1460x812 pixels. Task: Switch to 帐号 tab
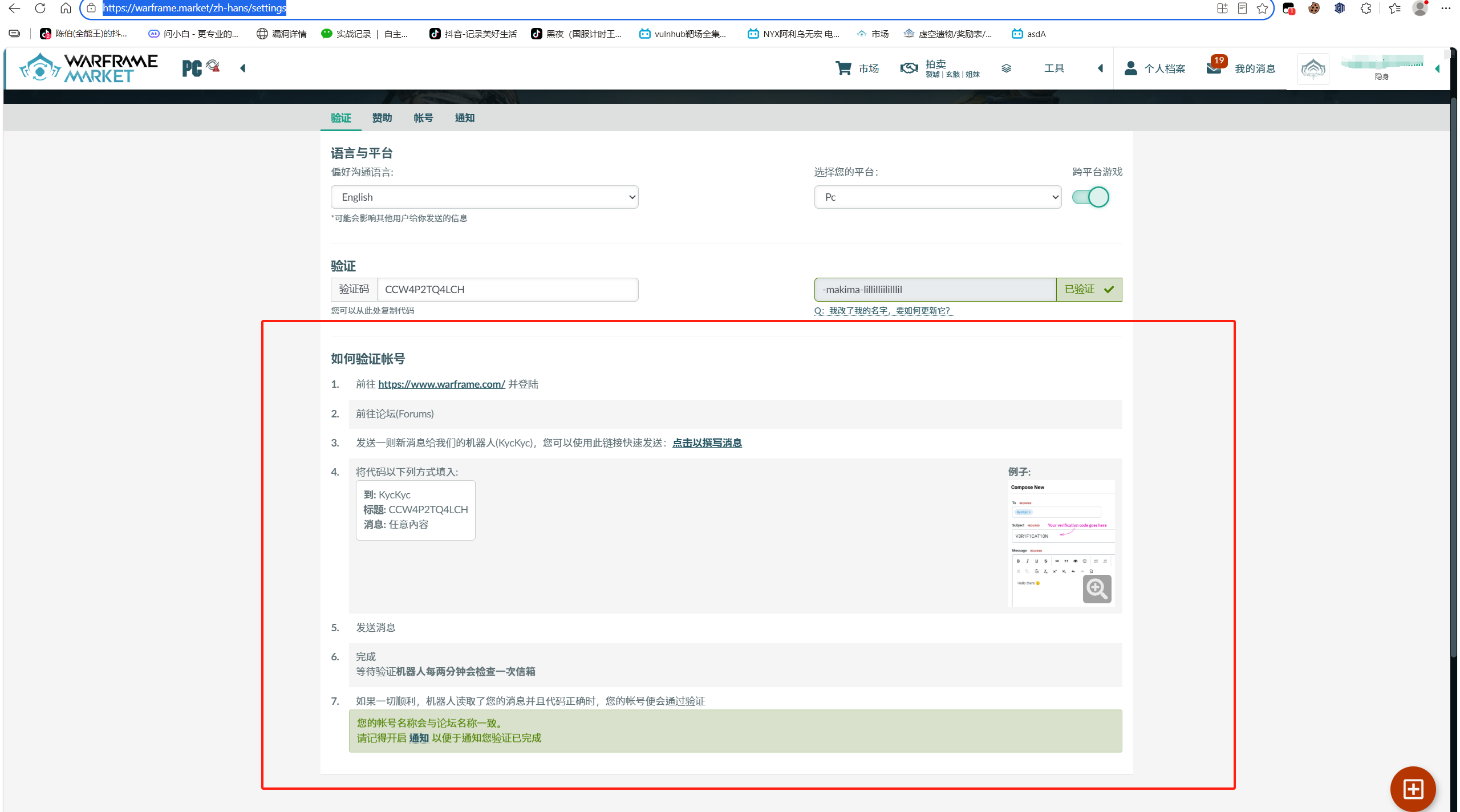click(x=423, y=118)
